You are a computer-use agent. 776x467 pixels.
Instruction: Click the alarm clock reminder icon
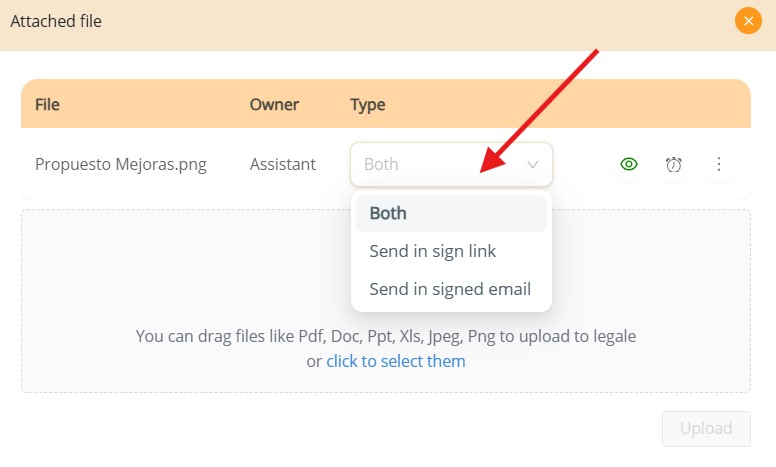[x=674, y=164]
